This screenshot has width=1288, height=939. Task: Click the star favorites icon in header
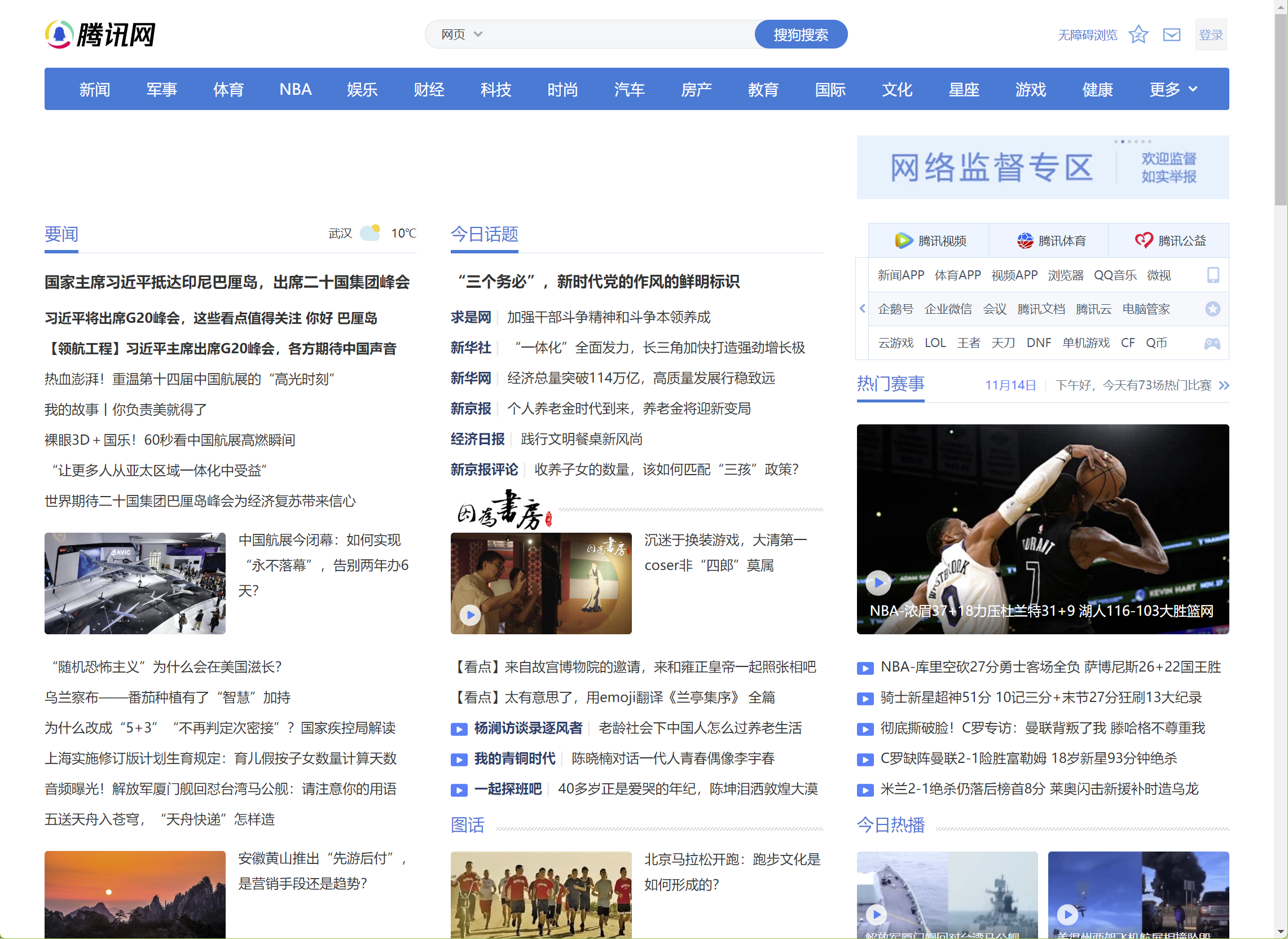coord(1138,34)
